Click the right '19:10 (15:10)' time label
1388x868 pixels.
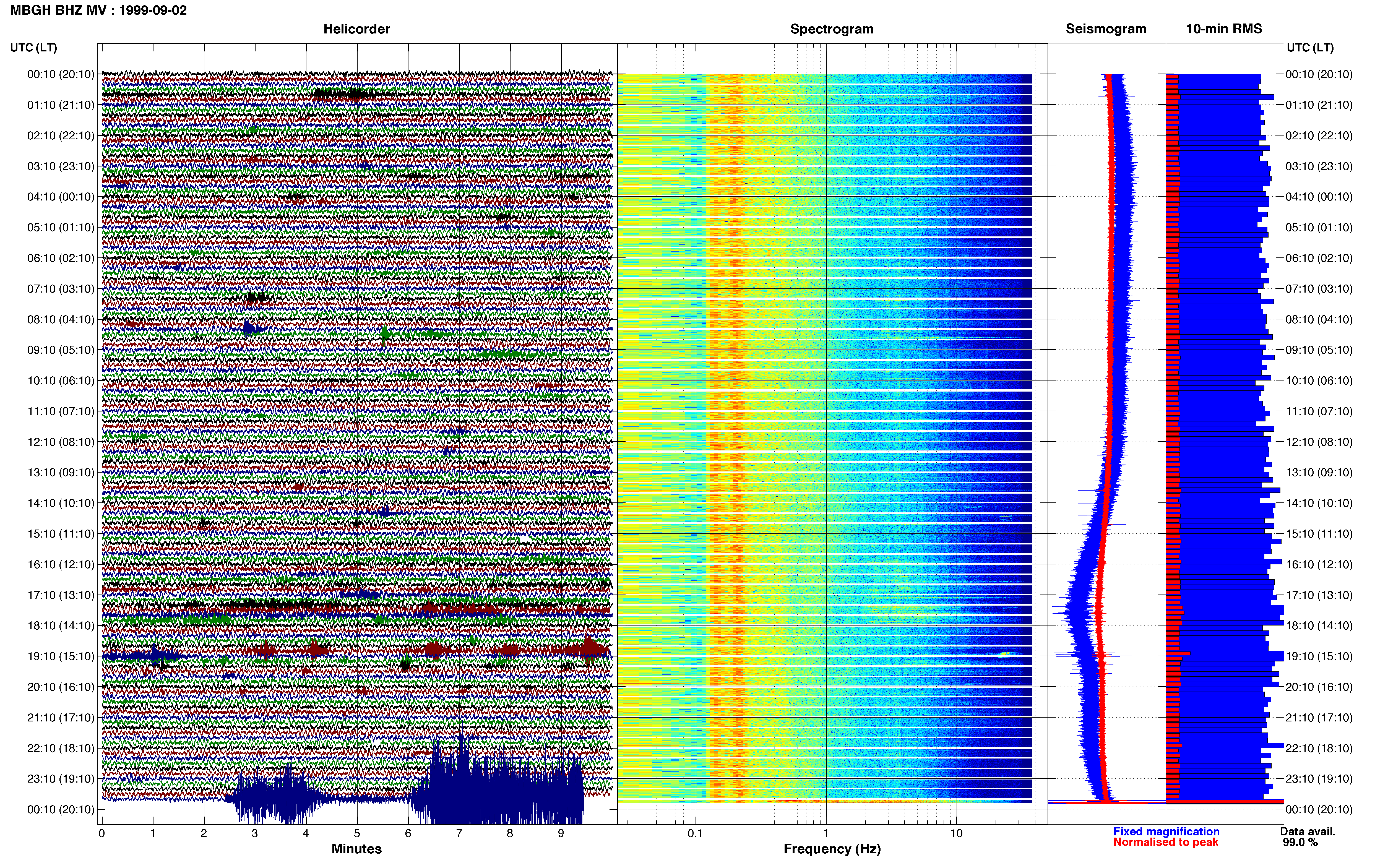[1319, 656]
